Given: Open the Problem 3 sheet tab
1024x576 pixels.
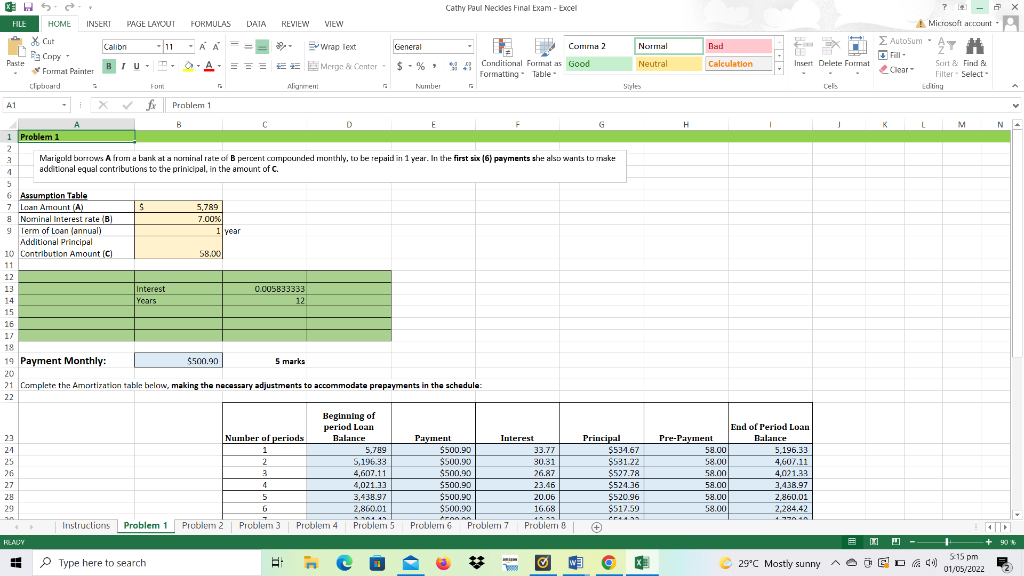Looking at the screenshot, I should point(258,524).
